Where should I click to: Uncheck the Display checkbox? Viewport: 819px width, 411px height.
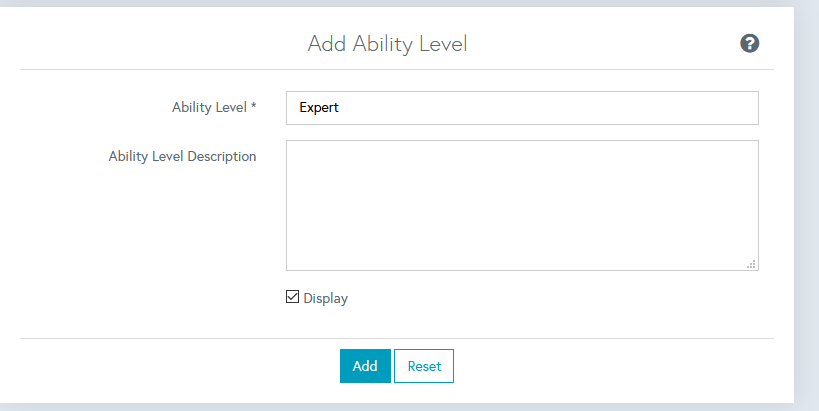pyautogui.click(x=293, y=297)
